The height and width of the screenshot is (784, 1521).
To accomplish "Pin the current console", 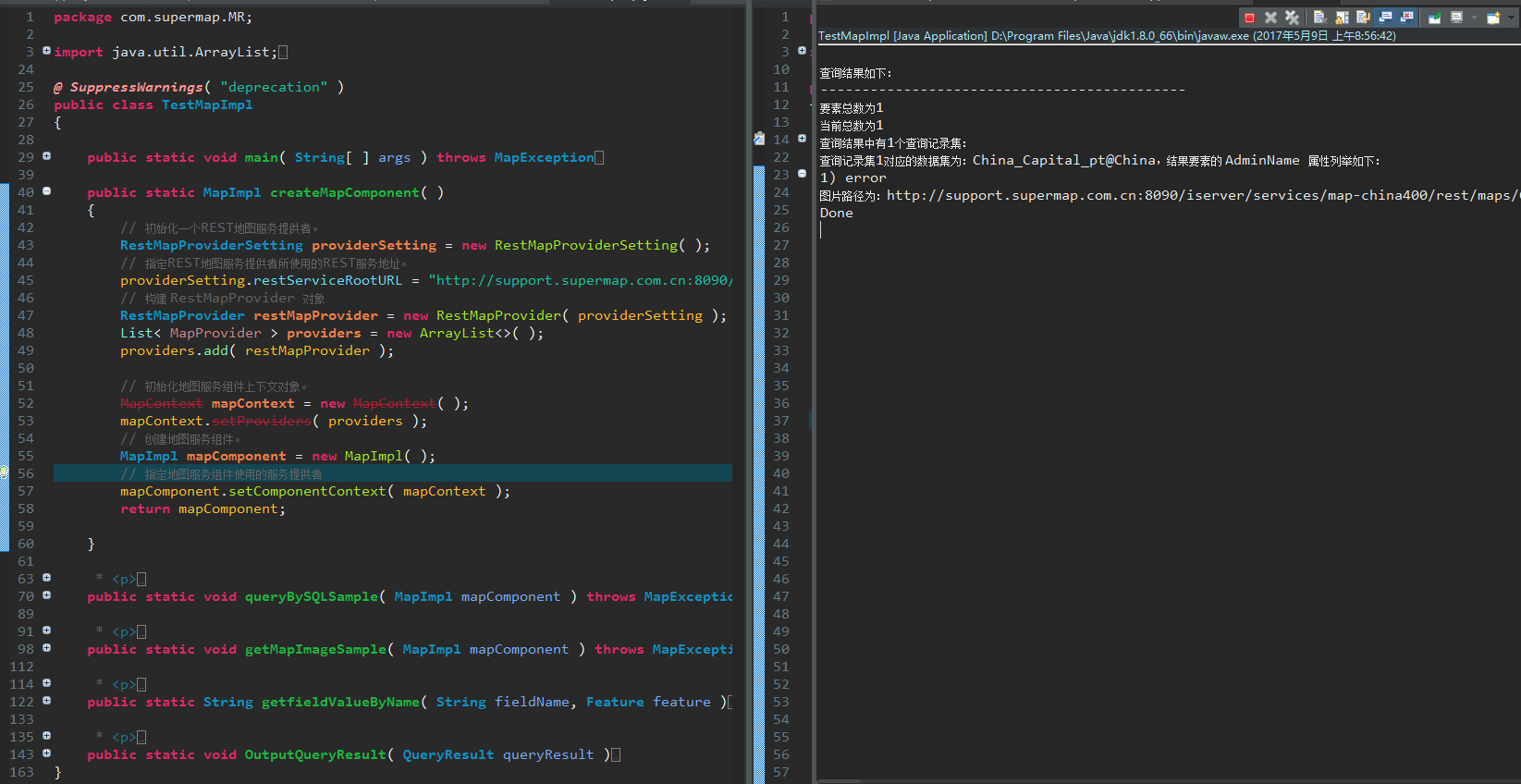I will tap(1434, 18).
